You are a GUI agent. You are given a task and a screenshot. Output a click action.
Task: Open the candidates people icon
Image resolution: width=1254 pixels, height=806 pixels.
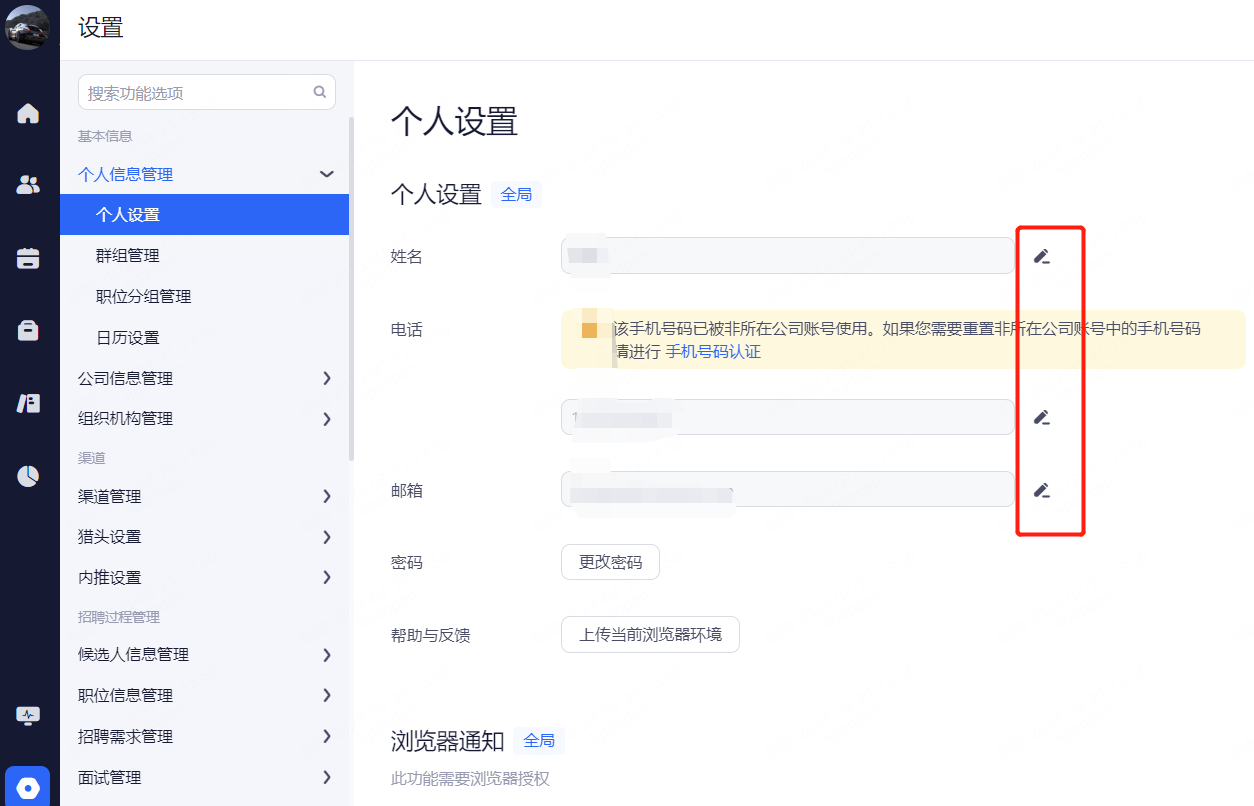tap(28, 185)
